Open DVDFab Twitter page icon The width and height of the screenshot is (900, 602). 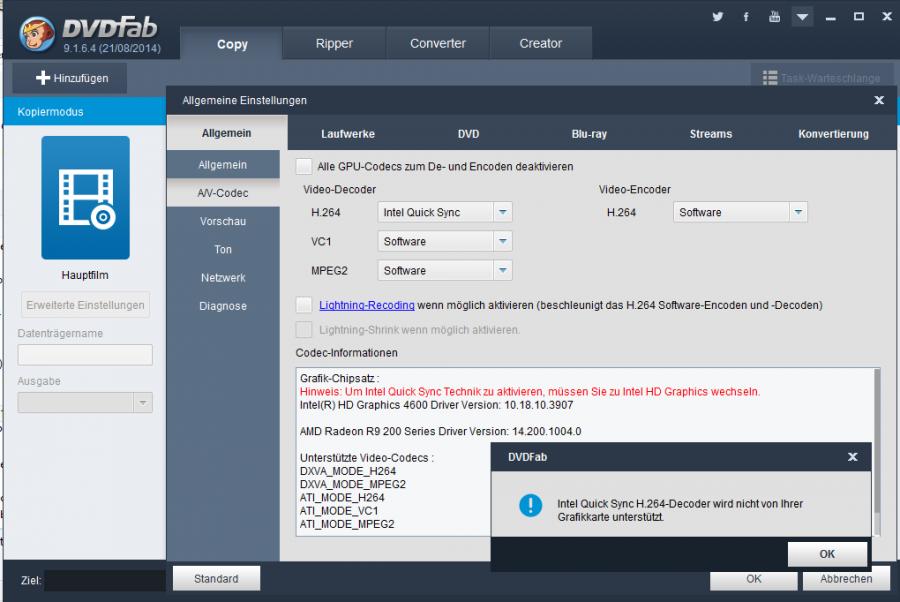[717, 17]
